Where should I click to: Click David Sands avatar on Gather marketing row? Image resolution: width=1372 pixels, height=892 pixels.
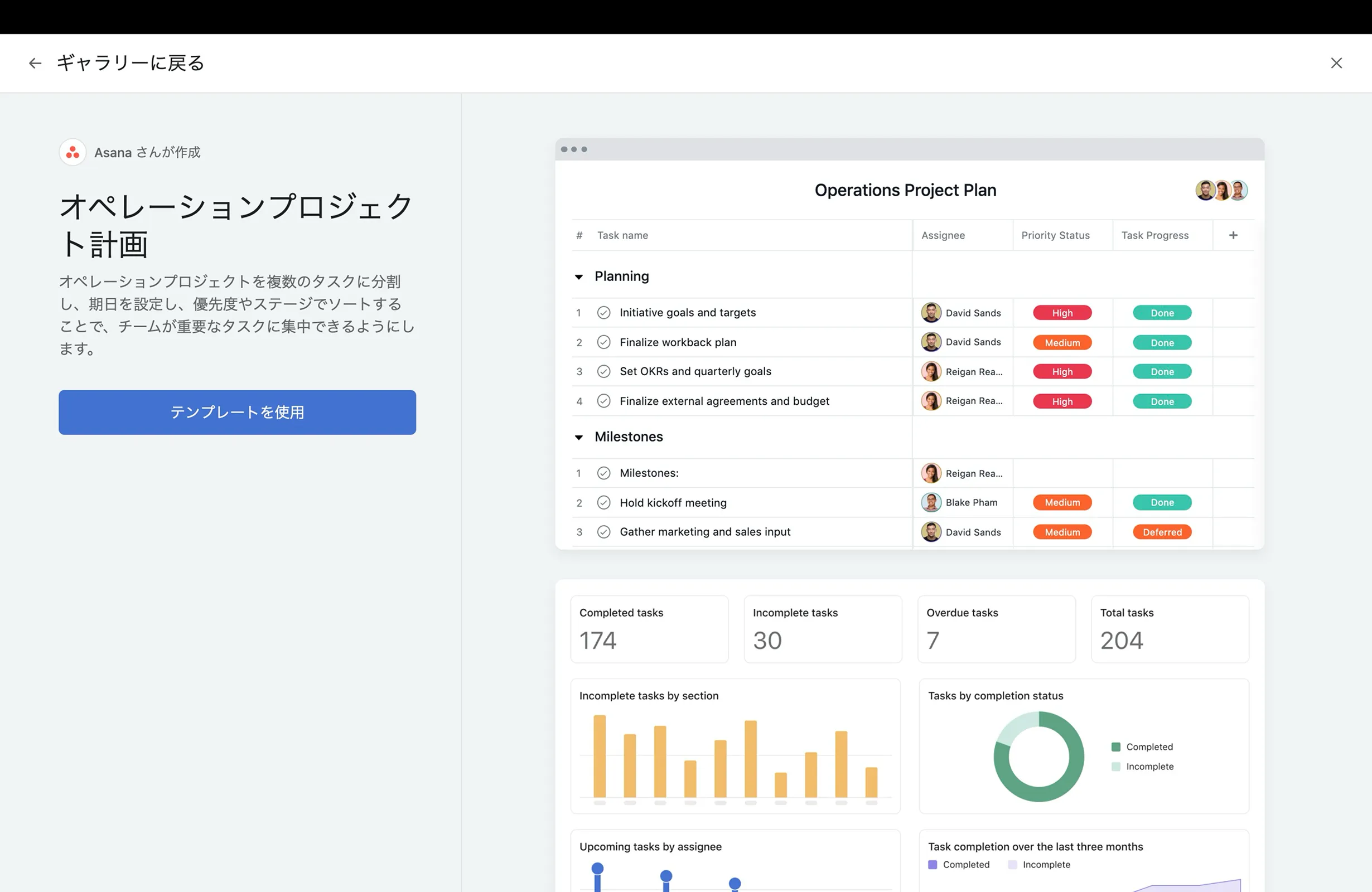(x=931, y=532)
